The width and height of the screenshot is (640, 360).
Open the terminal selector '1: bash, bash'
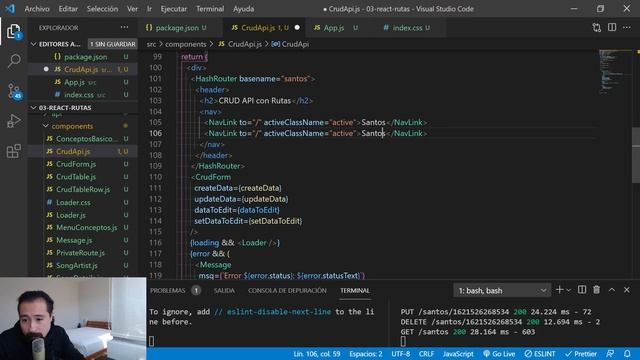pos(502,291)
